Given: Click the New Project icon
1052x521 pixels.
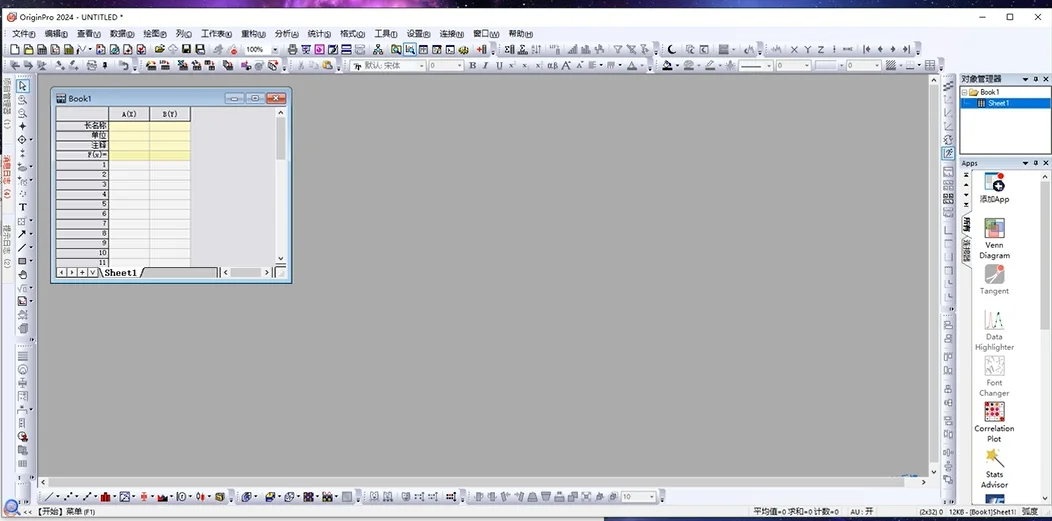Looking at the screenshot, I should coord(15,50).
